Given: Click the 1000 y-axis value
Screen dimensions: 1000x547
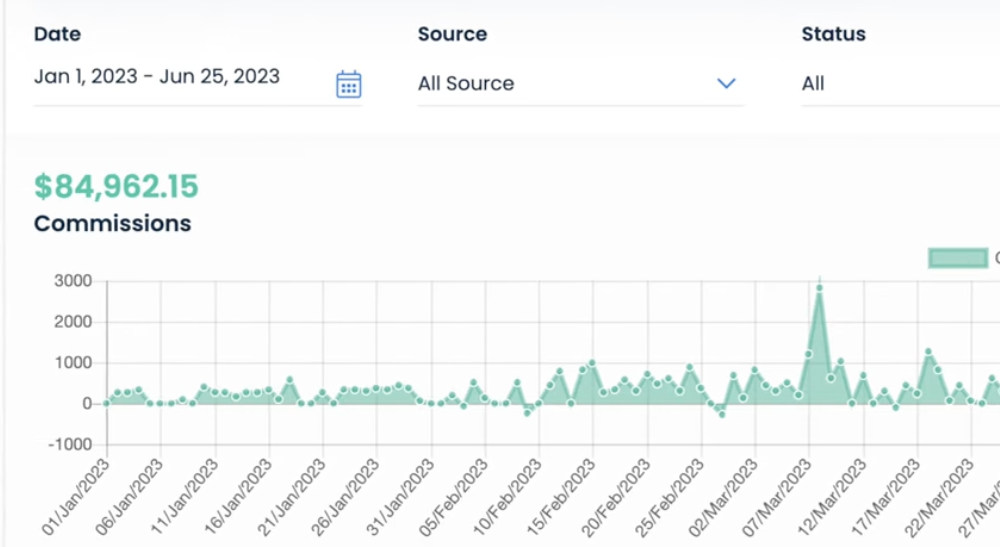Looking at the screenshot, I should click(x=73, y=363).
